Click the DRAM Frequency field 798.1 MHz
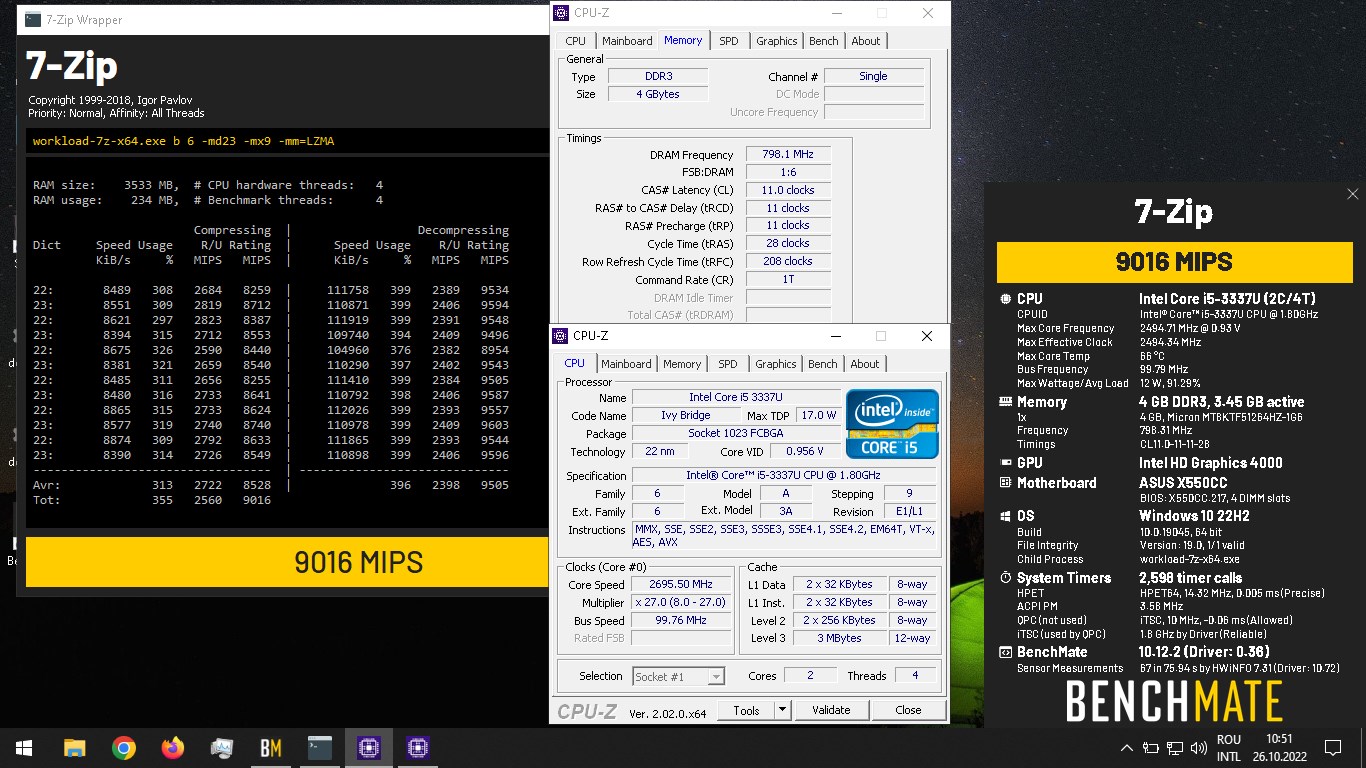Screen dimensions: 1366x768 (788, 155)
